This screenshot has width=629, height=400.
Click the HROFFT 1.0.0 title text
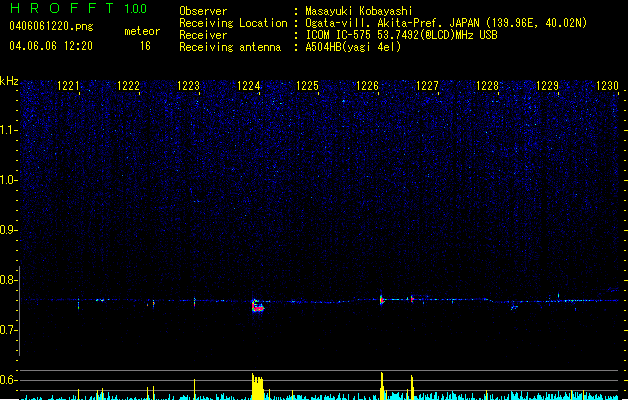79,8
